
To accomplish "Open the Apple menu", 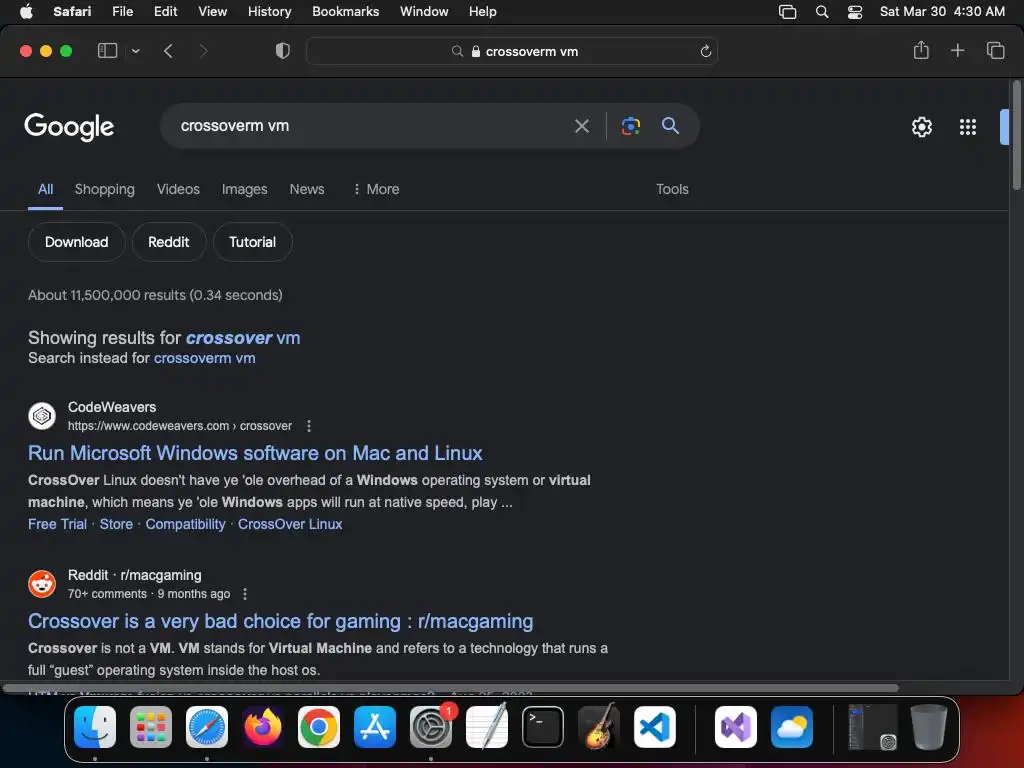I will 26,12.
